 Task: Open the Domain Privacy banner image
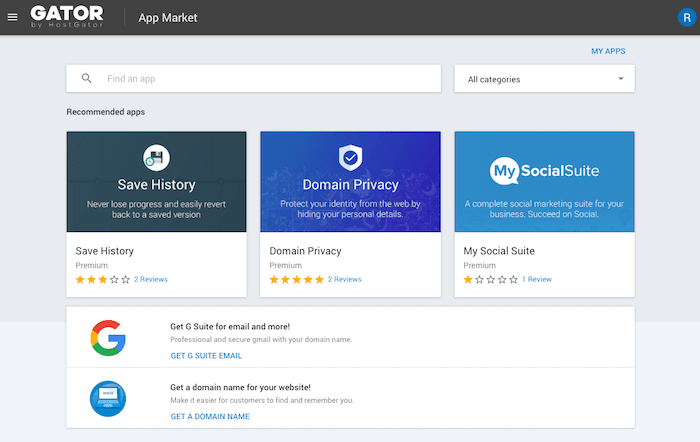coord(350,182)
